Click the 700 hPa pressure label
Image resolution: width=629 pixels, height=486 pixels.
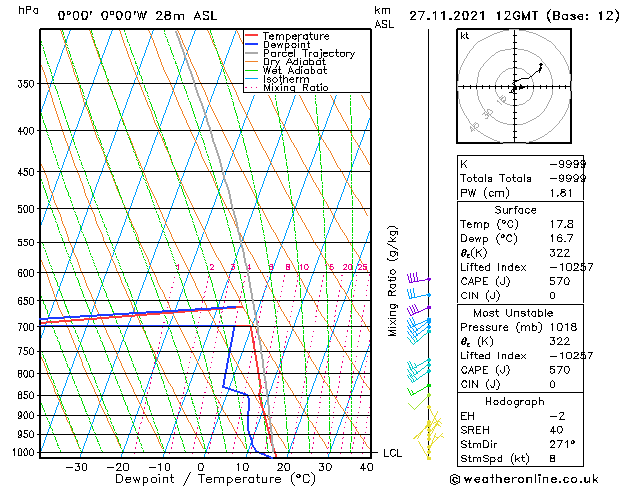pos(26,327)
